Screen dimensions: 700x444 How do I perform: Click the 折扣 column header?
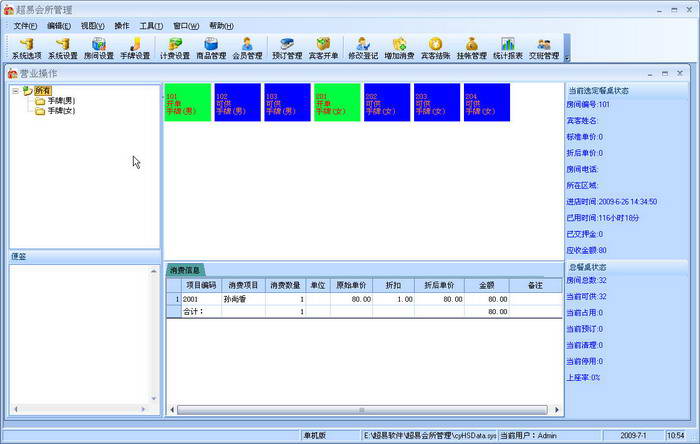tap(393, 285)
